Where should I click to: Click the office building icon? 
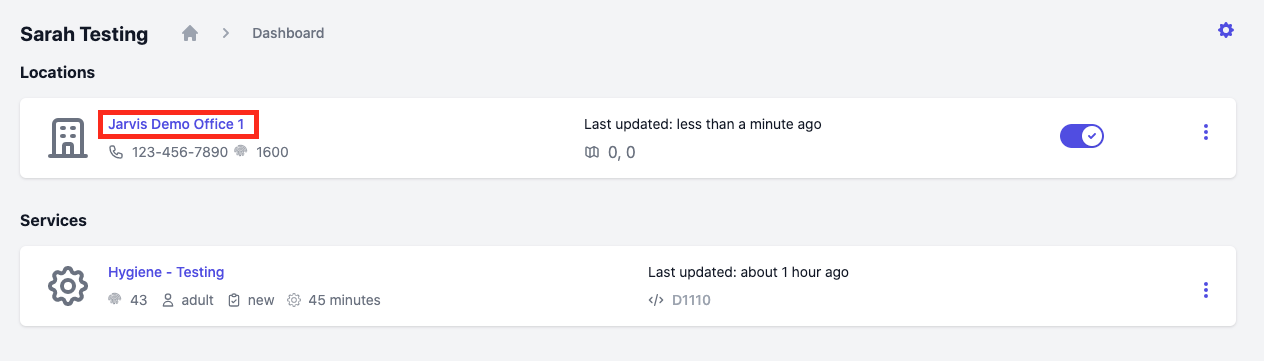coord(68,138)
